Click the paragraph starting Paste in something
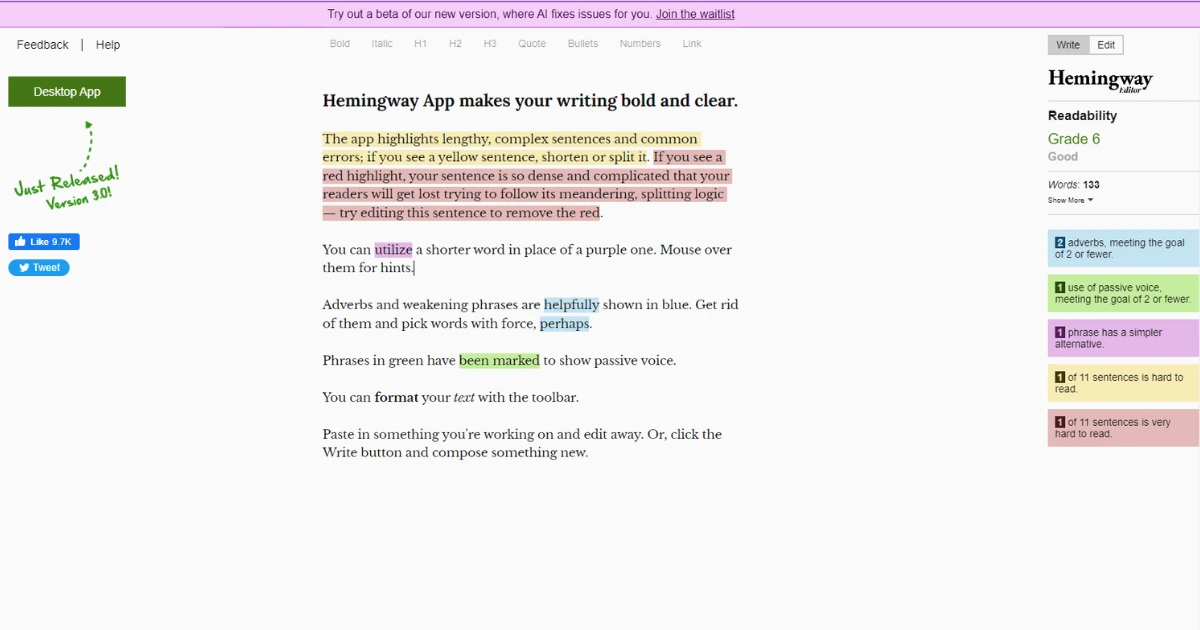The image size is (1200, 630). pyautogui.click(x=522, y=444)
